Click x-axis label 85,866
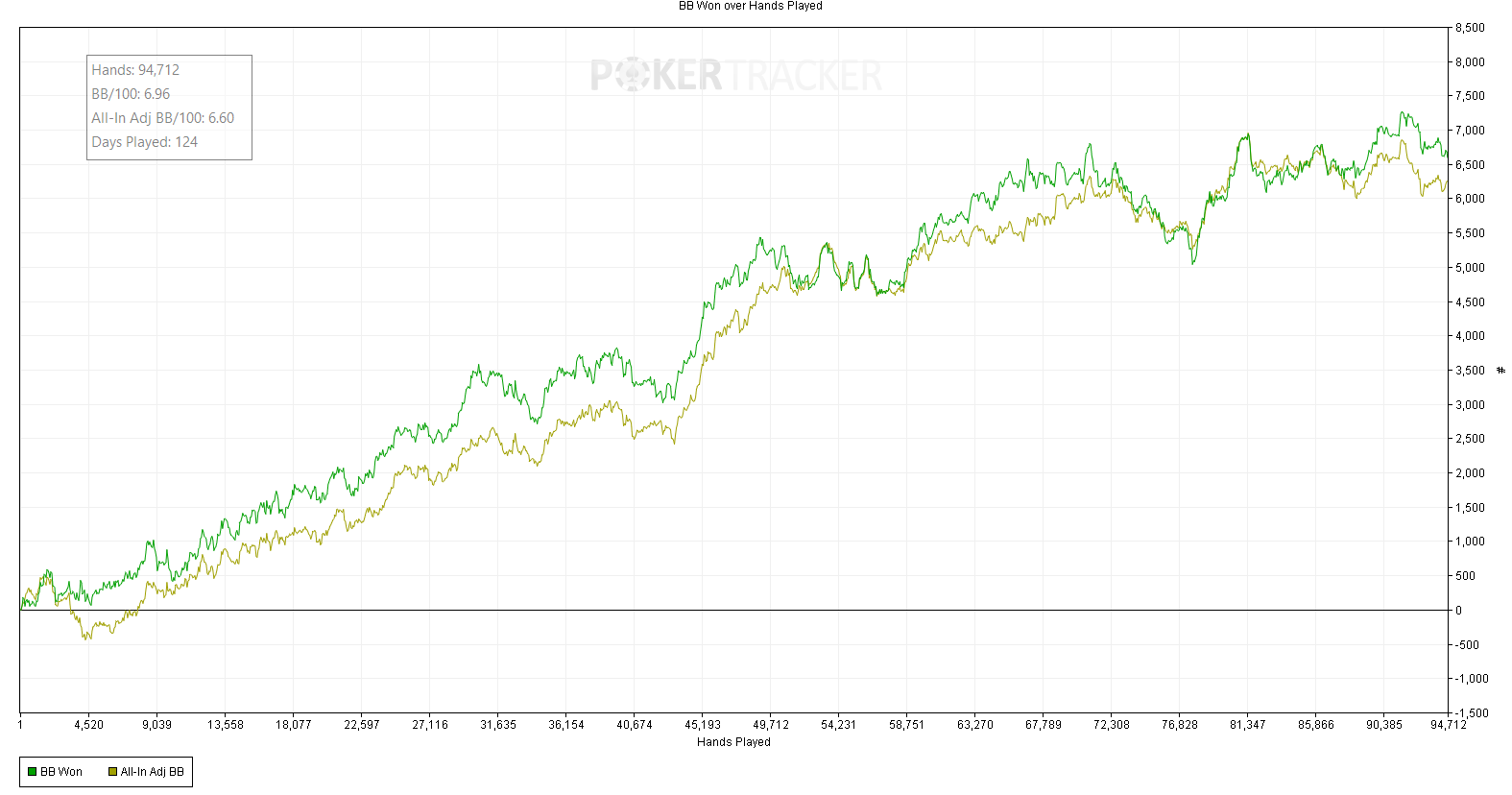1512x795 pixels. tap(1315, 725)
